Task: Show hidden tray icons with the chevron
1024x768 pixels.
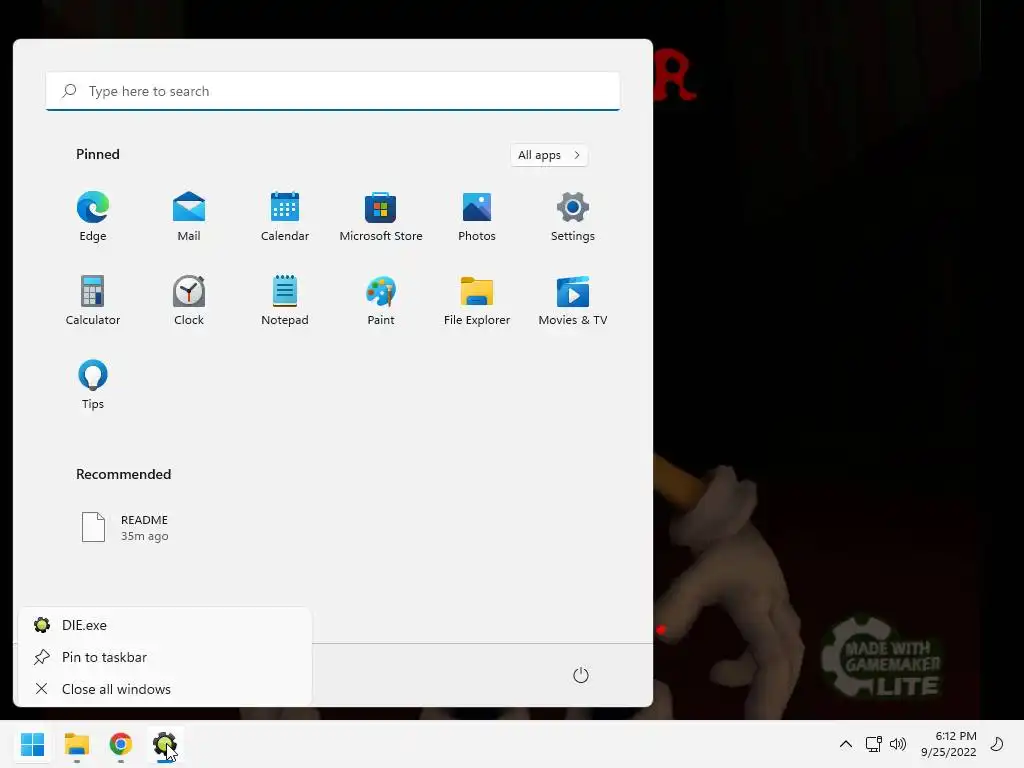Action: [x=846, y=744]
